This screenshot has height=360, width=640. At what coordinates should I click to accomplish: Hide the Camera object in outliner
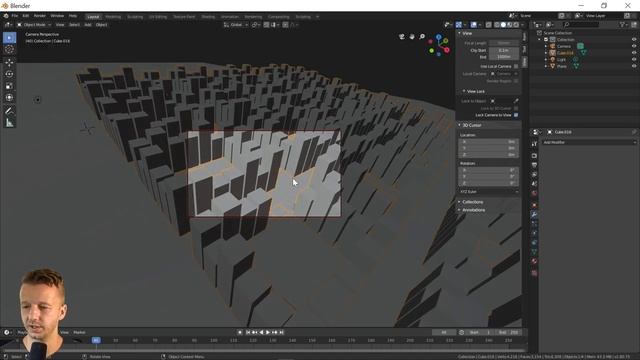634,46
